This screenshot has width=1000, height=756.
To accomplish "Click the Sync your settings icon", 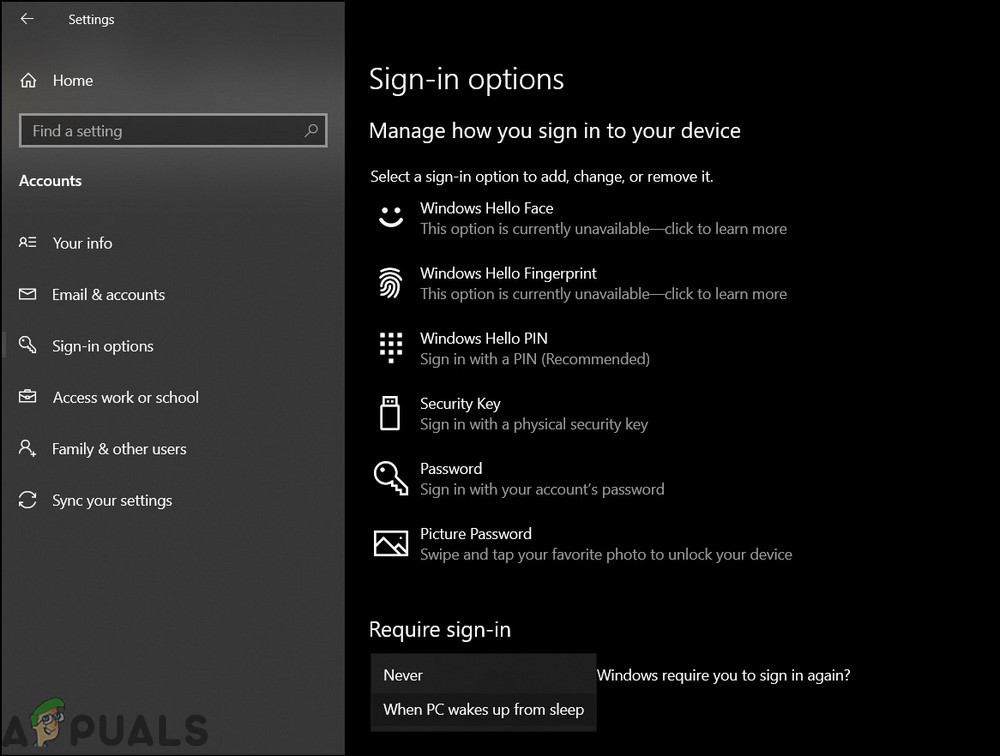I will tap(27, 500).
